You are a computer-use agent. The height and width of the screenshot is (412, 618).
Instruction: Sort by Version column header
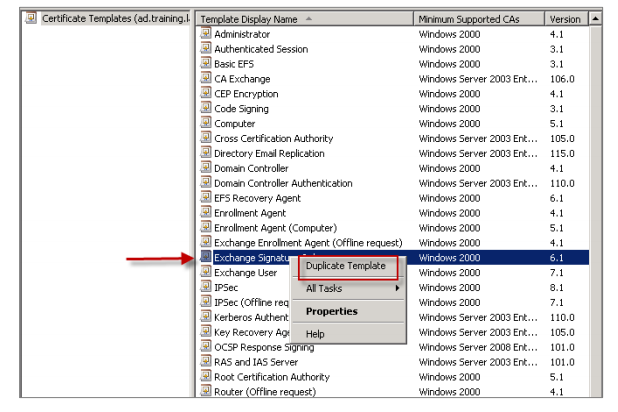click(566, 19)
